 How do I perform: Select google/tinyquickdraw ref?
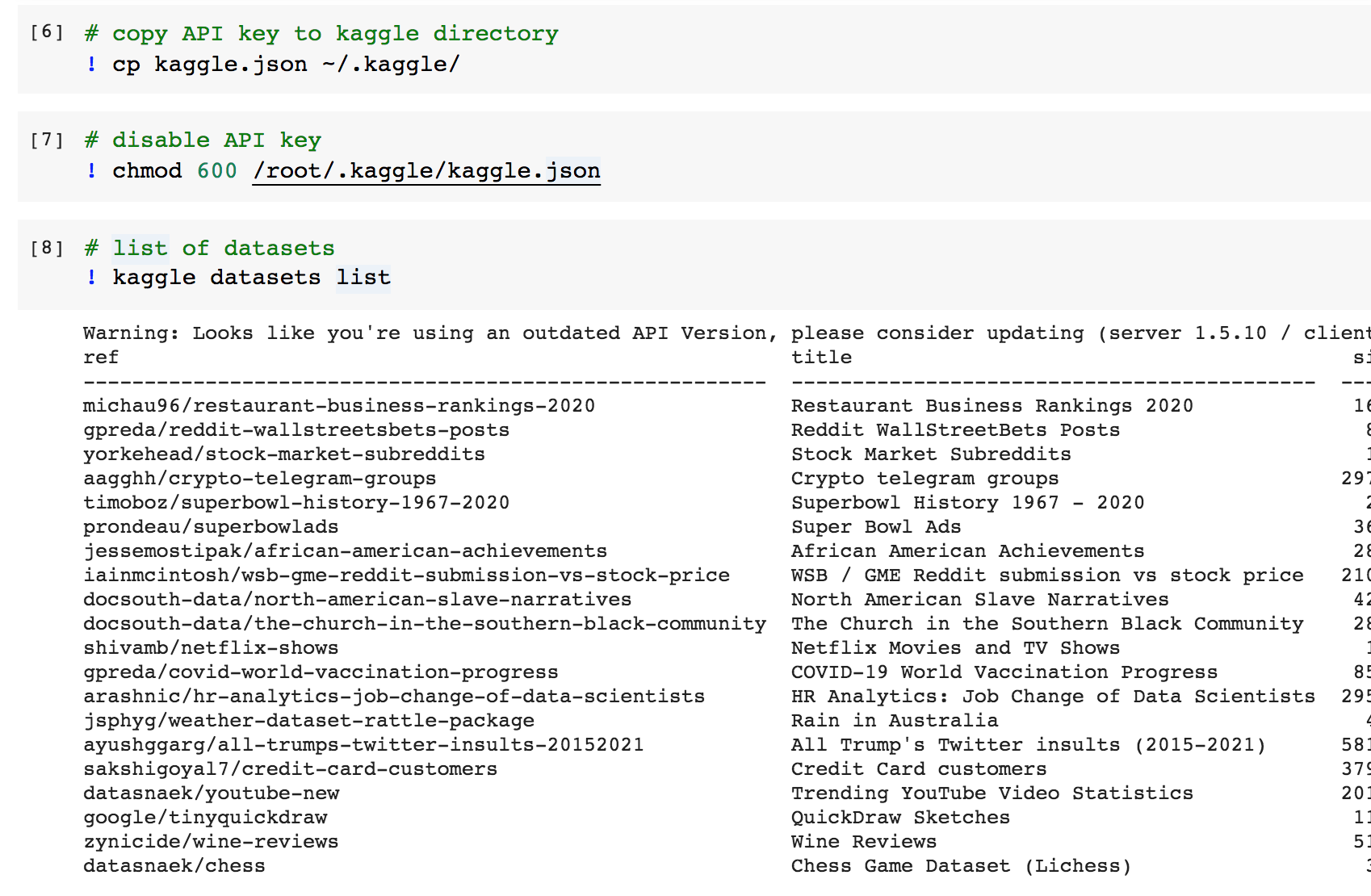click(205, 817)
